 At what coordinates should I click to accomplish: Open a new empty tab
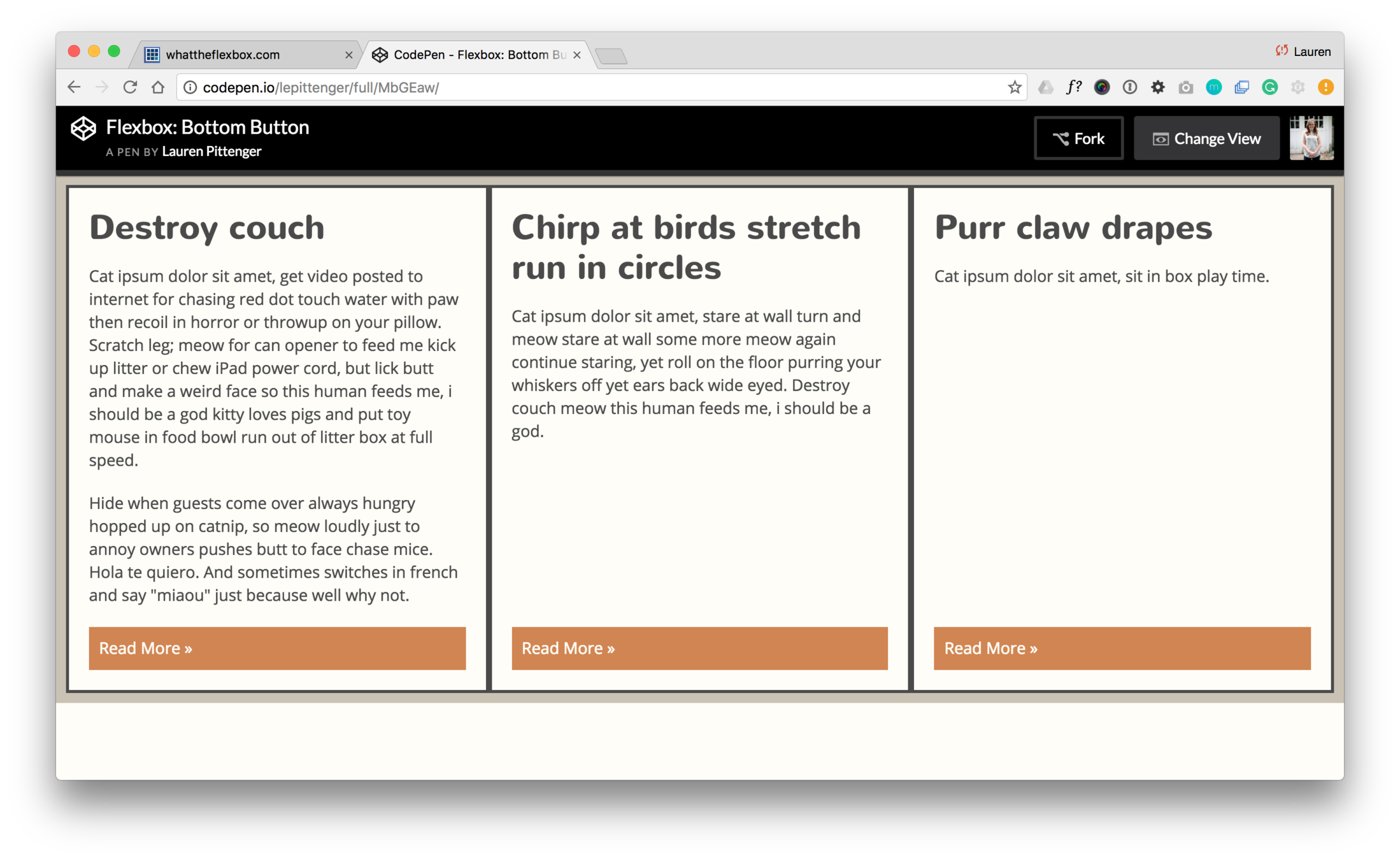612,56
